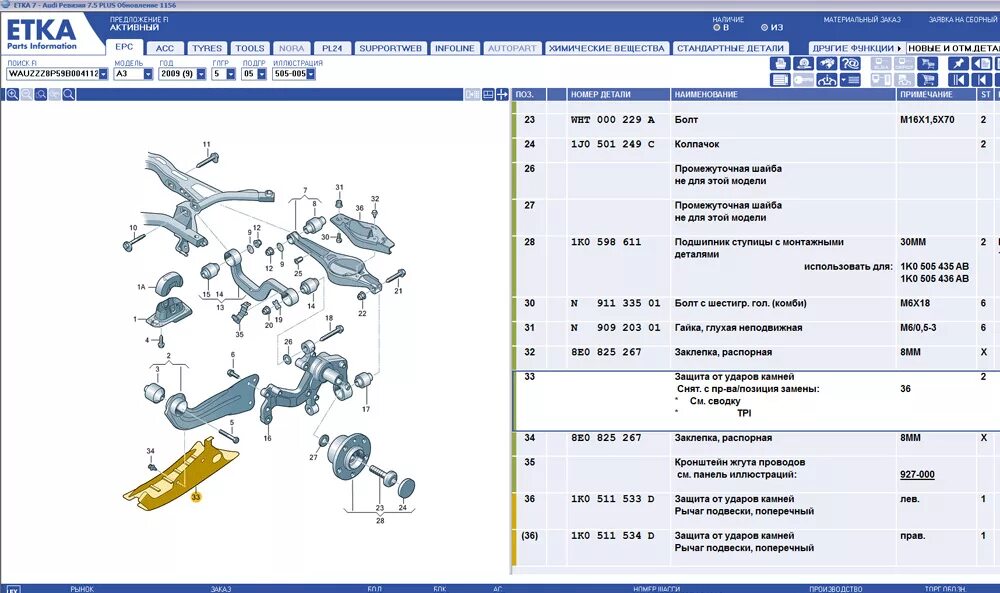This screenshot has width=1000, height=593.
Task: Click МАТЕРИАЛЬНЫЙ ЗАКАЗ at top
Action: 862,20
